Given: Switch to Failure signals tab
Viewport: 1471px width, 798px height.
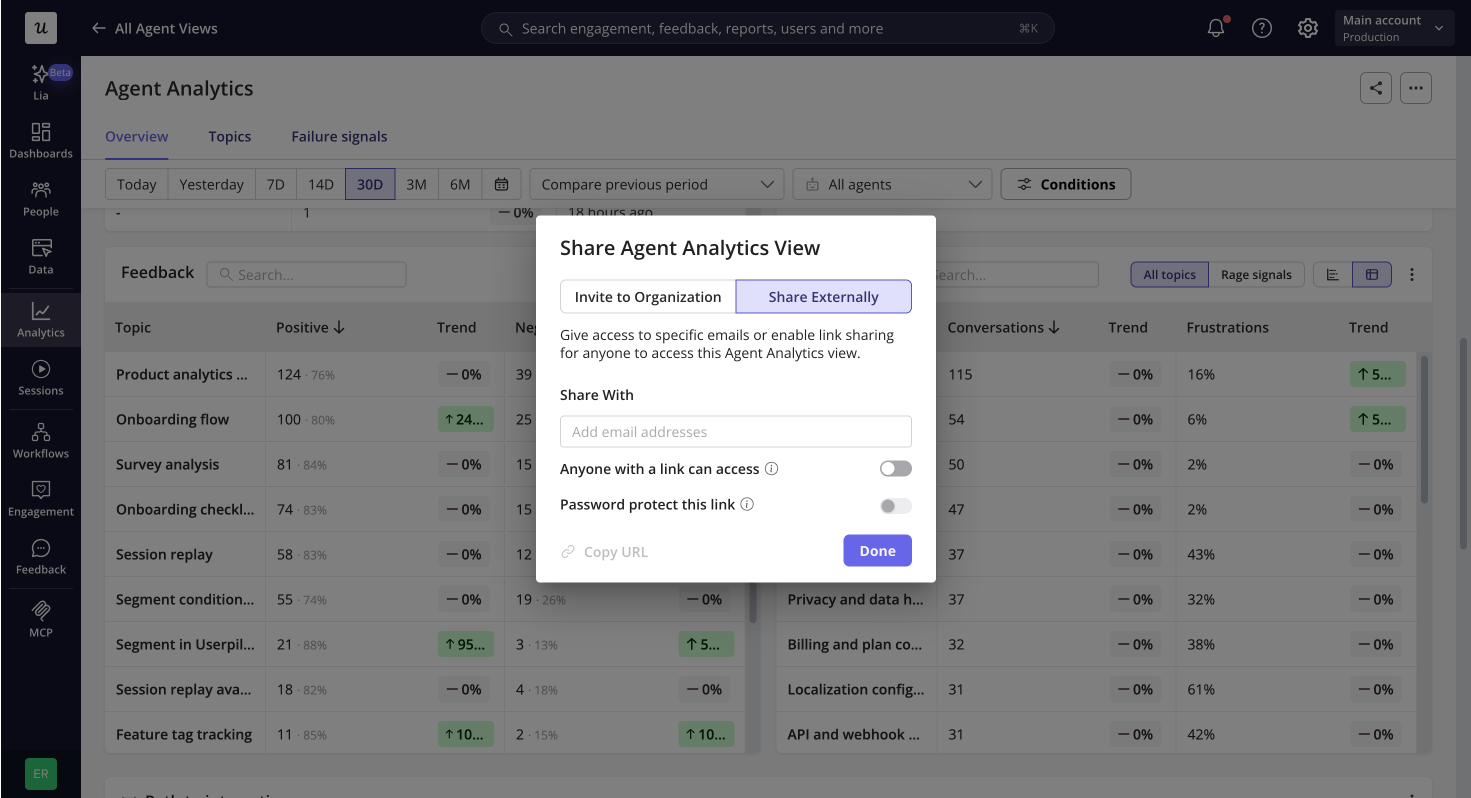Looking at the screenshot, I should (339, 137).
